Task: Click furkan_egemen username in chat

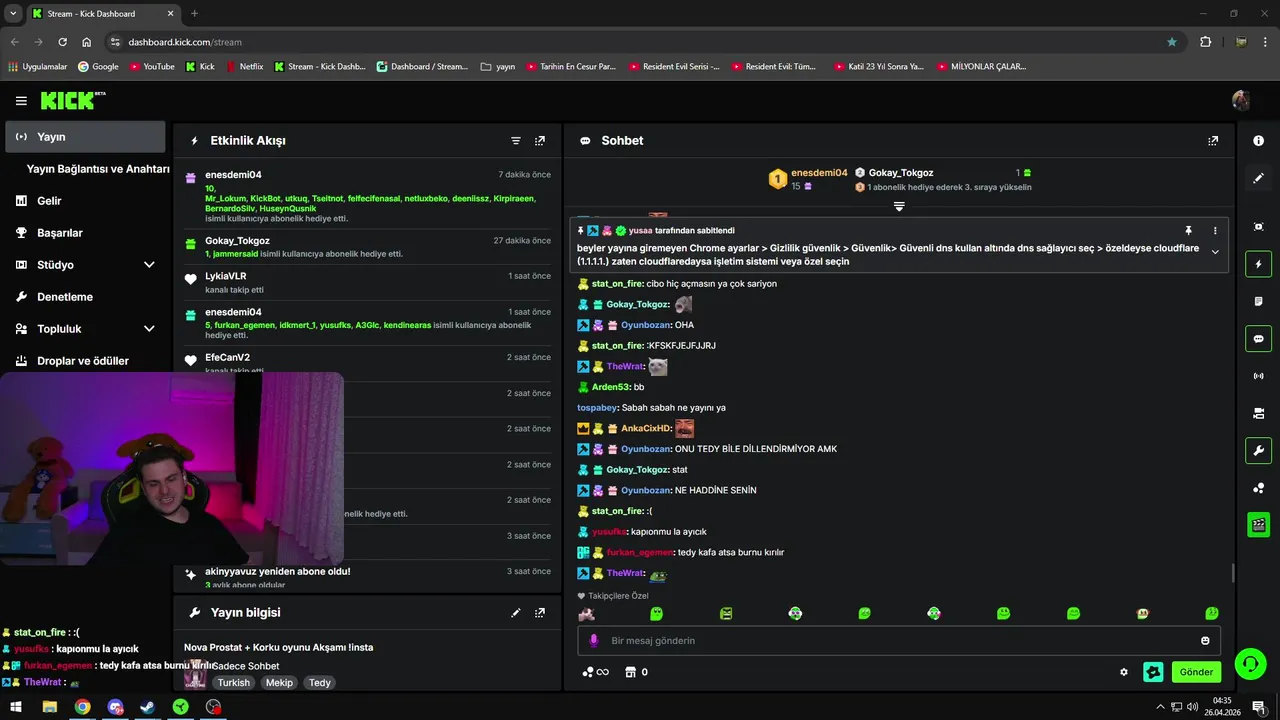Action: 640,553
